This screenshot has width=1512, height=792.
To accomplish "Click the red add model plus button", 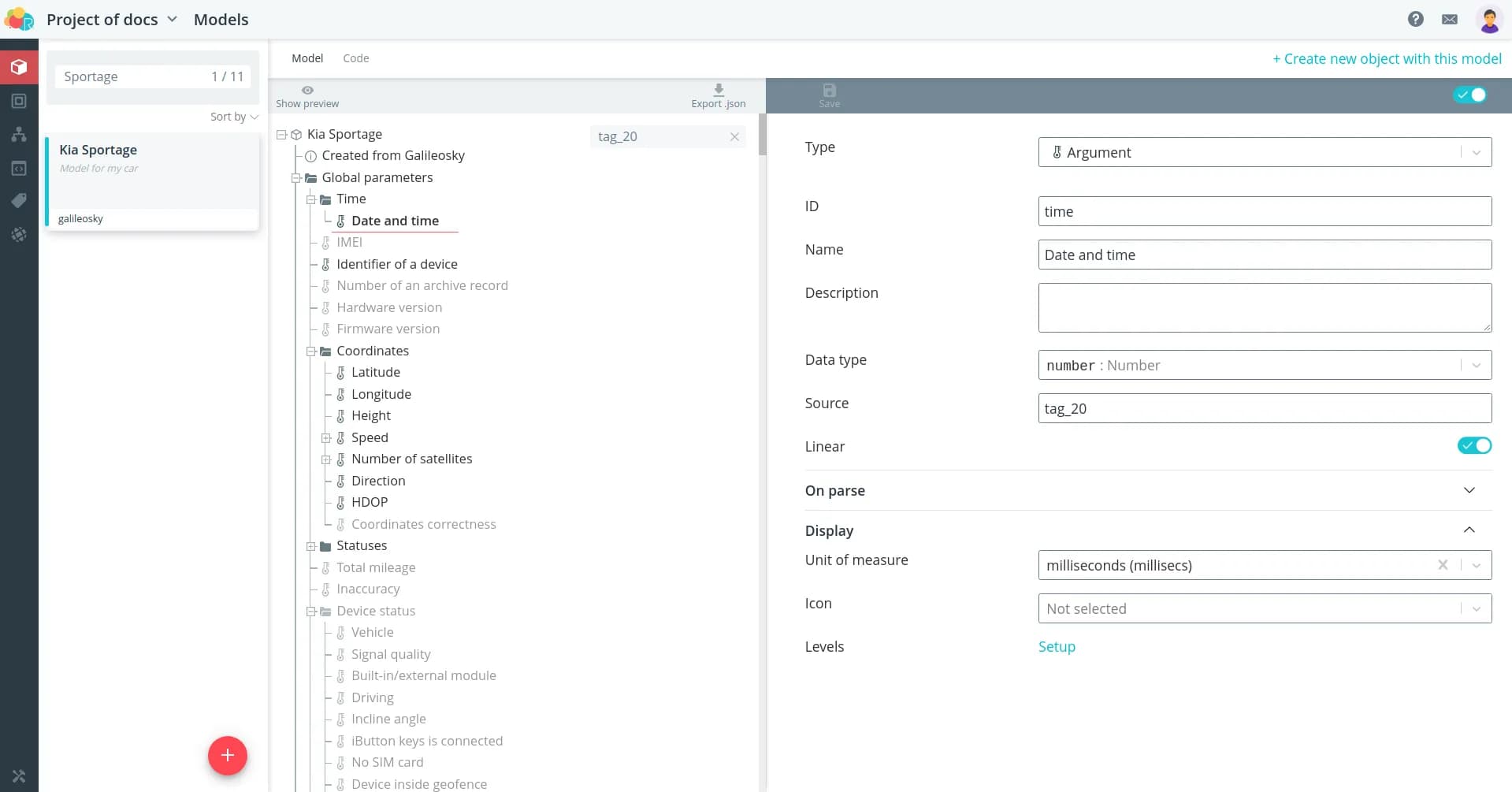I will tap(228, 755).
